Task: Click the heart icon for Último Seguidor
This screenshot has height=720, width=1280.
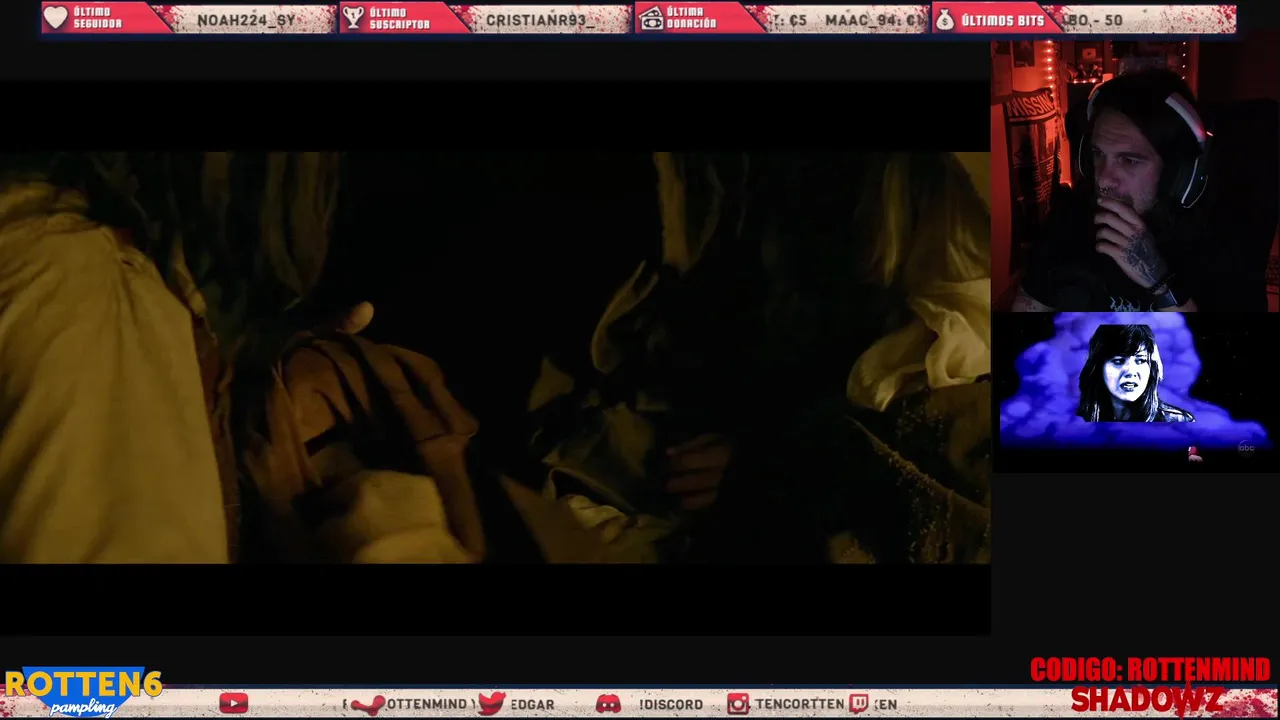Action: tap(55, 18)
